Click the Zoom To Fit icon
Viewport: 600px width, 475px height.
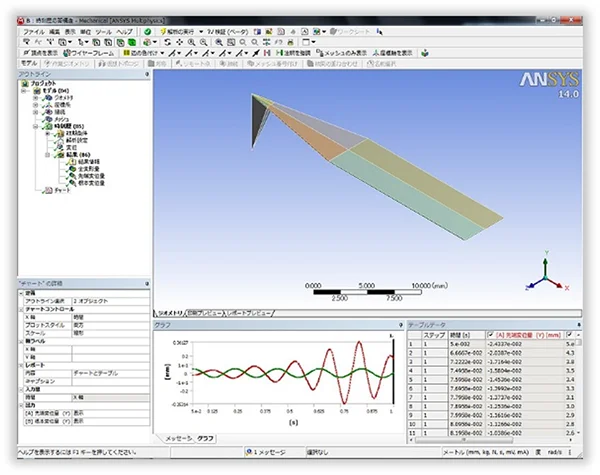pos(219,42)
